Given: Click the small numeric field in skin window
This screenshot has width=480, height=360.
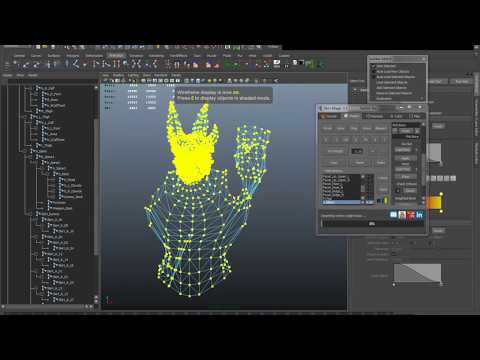Looking at the screenshot, I should click(357, 151).
